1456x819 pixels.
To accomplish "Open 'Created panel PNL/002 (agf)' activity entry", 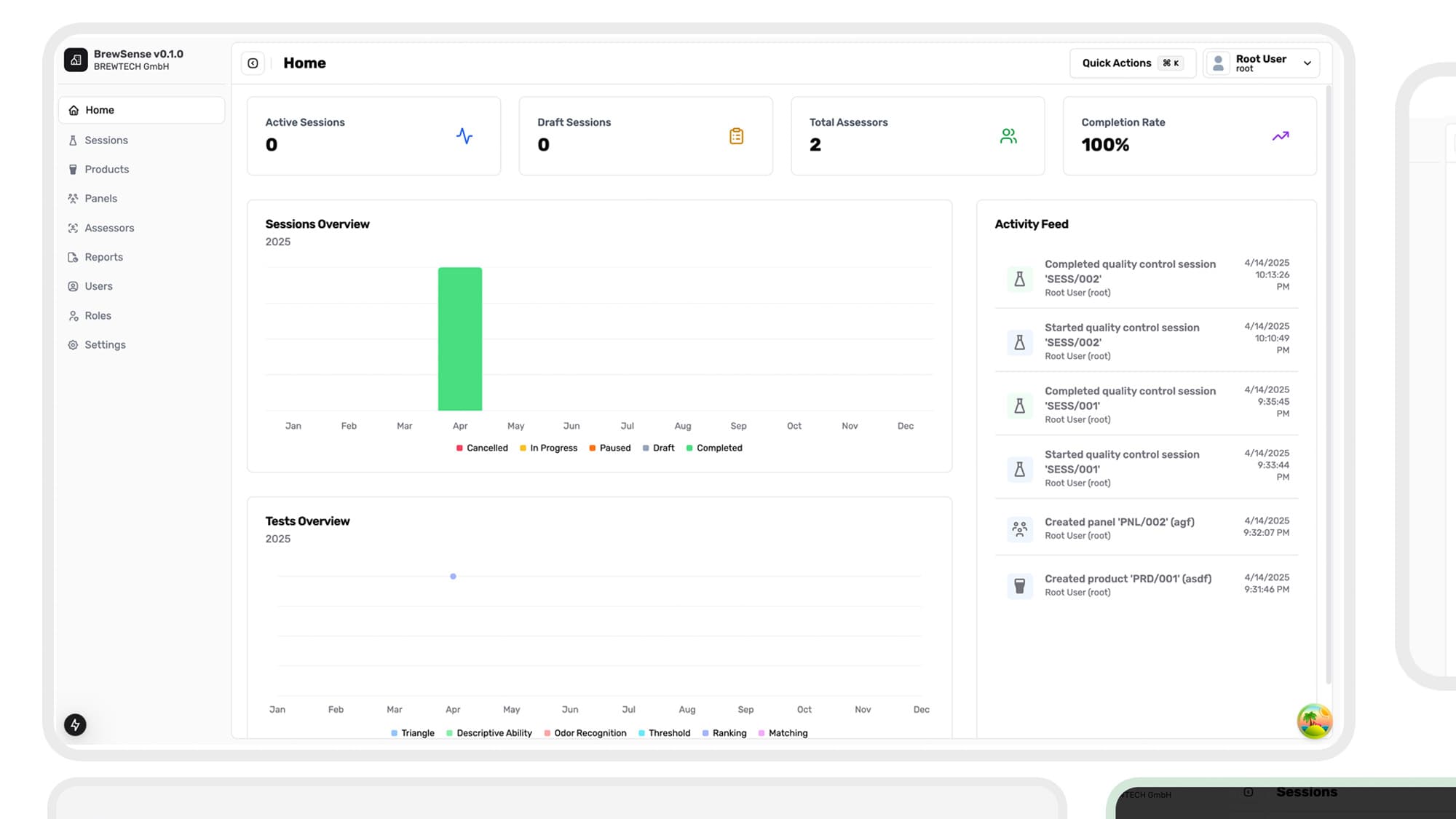I will 1147,528.
